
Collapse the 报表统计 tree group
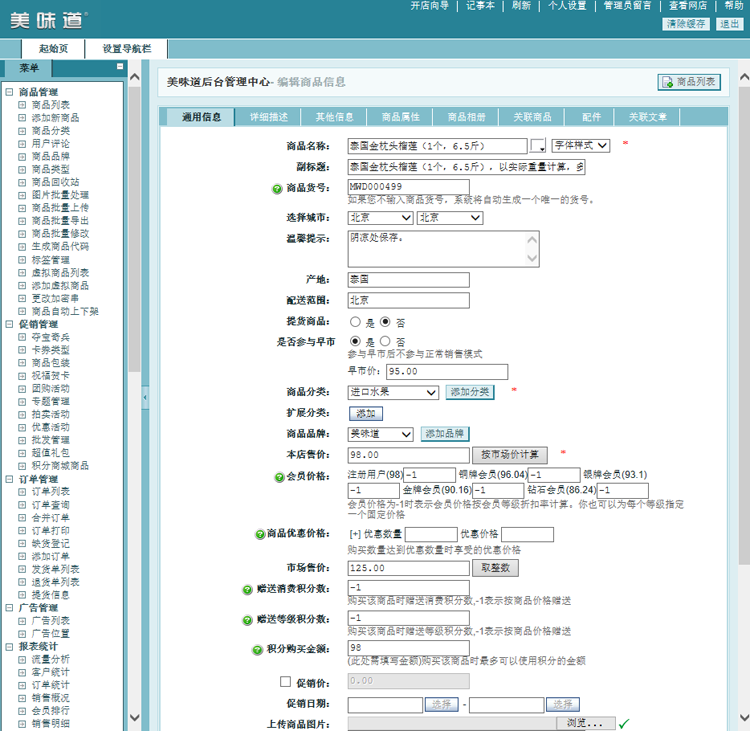pos(9,647)
